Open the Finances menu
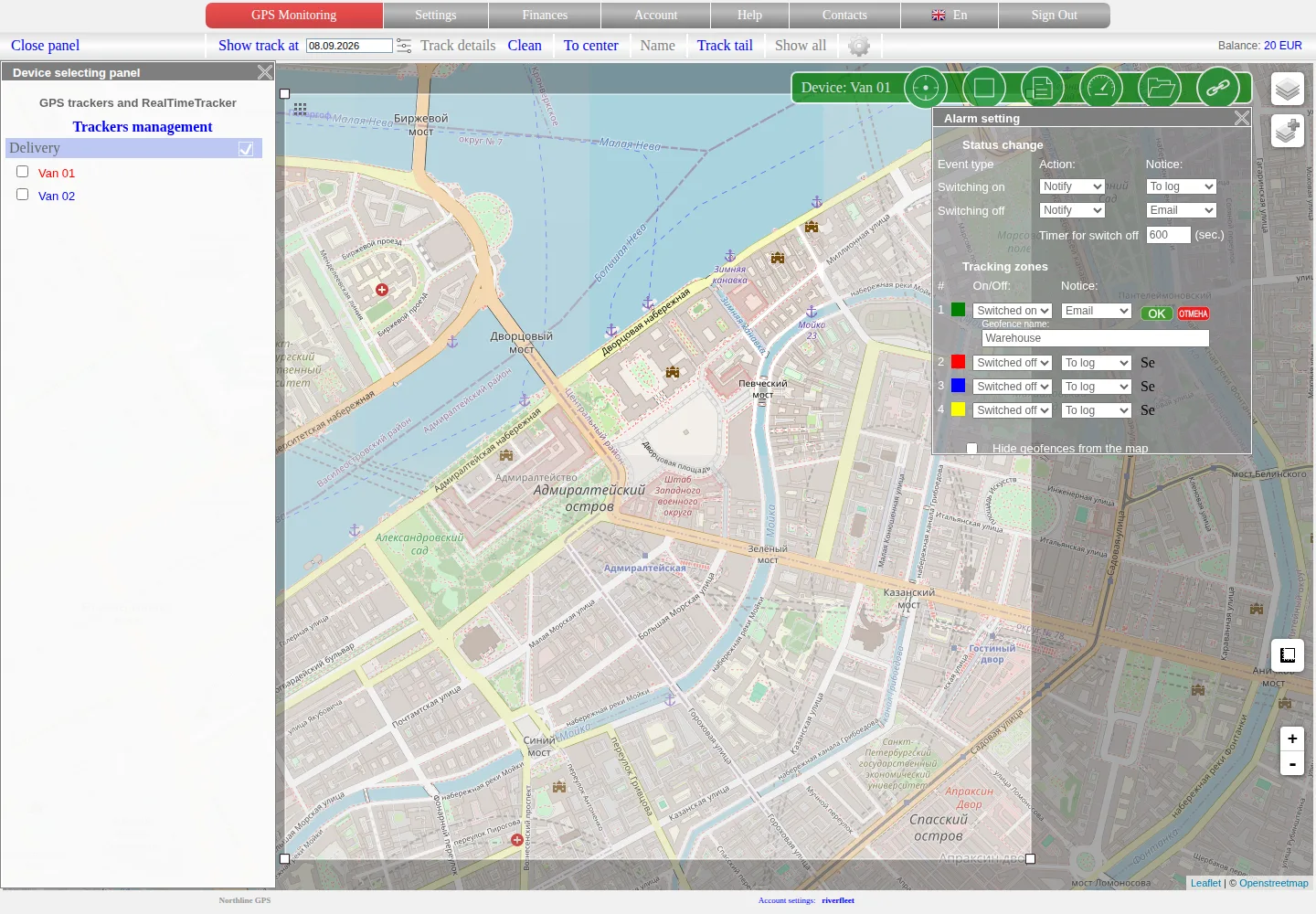The width and height of the screenshot is (1316, 914). pyautogui.click(x=545, y=16)
